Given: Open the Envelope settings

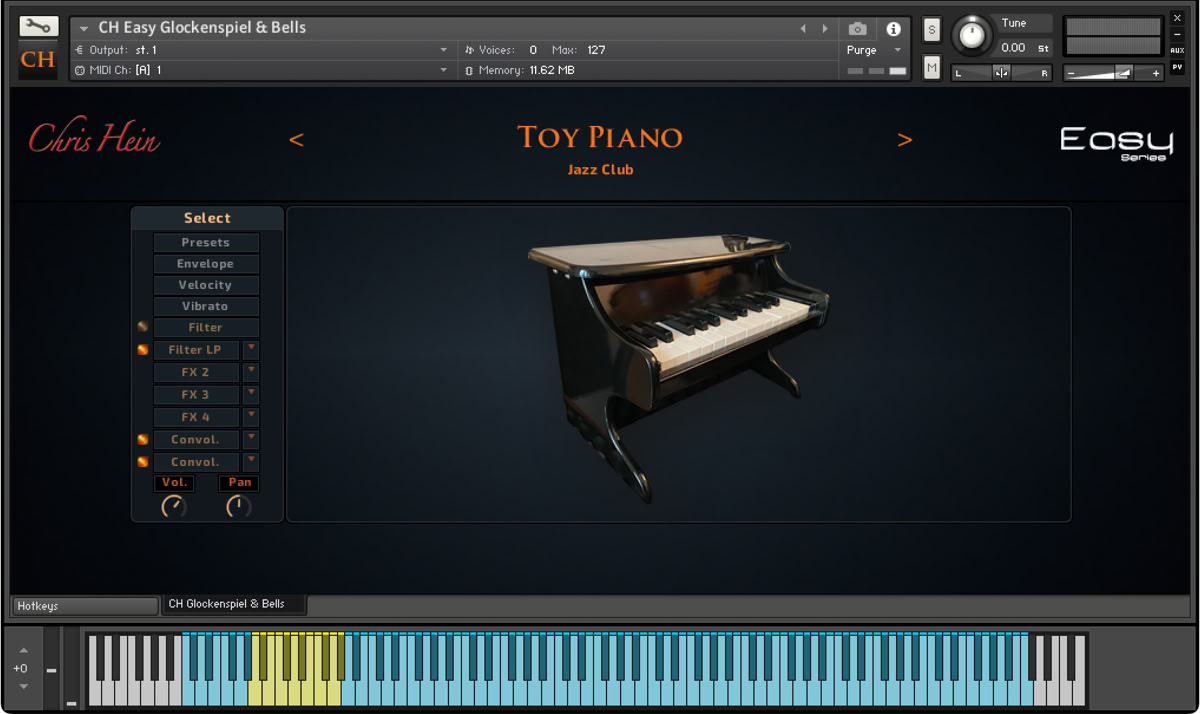Looking at the screenshot, I should tap(205, 264).
